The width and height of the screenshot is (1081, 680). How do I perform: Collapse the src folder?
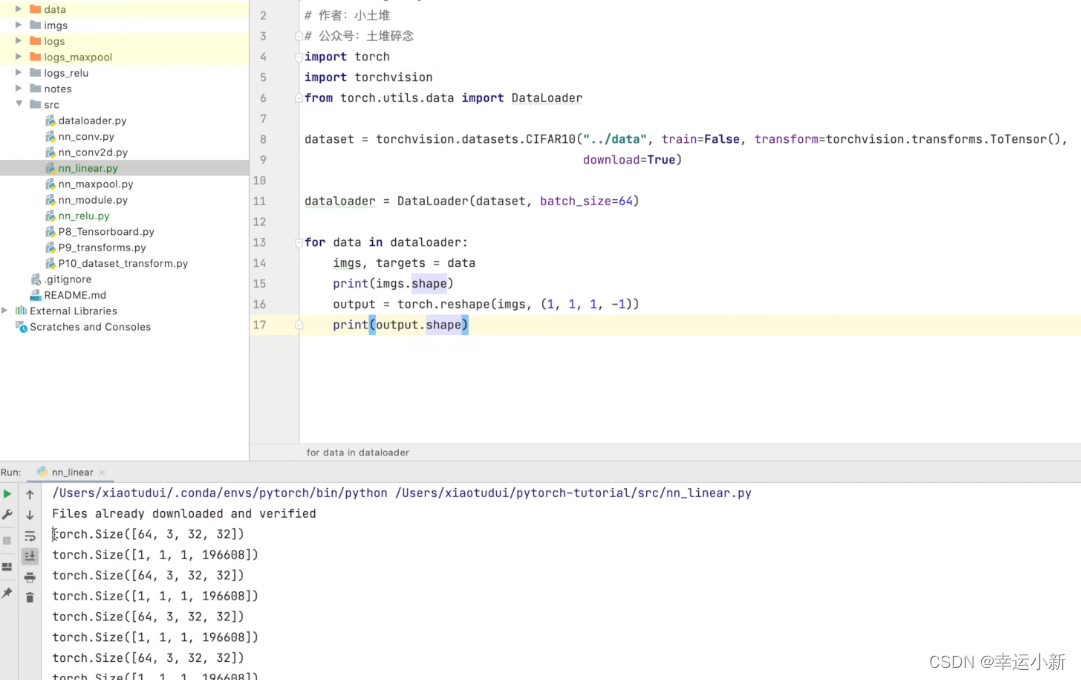click(x=19, y=104)
